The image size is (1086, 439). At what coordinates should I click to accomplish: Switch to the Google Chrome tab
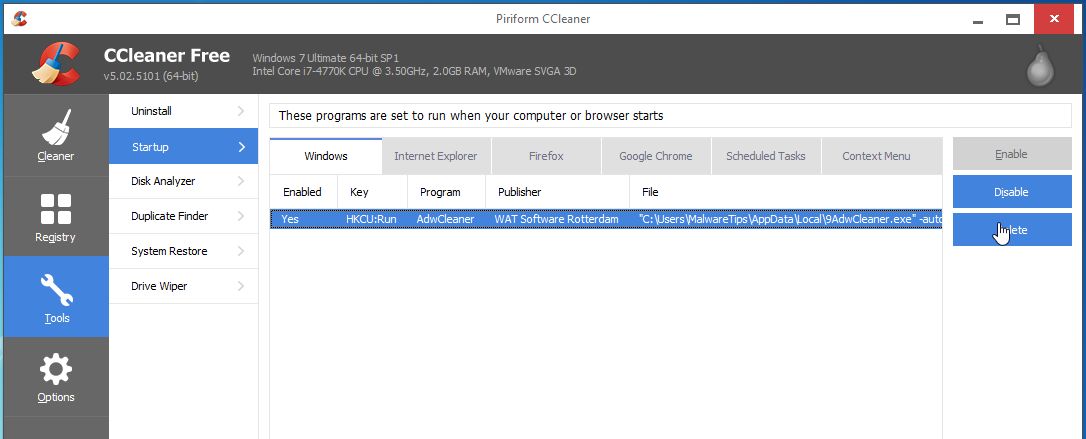click(x=656, y=156)
